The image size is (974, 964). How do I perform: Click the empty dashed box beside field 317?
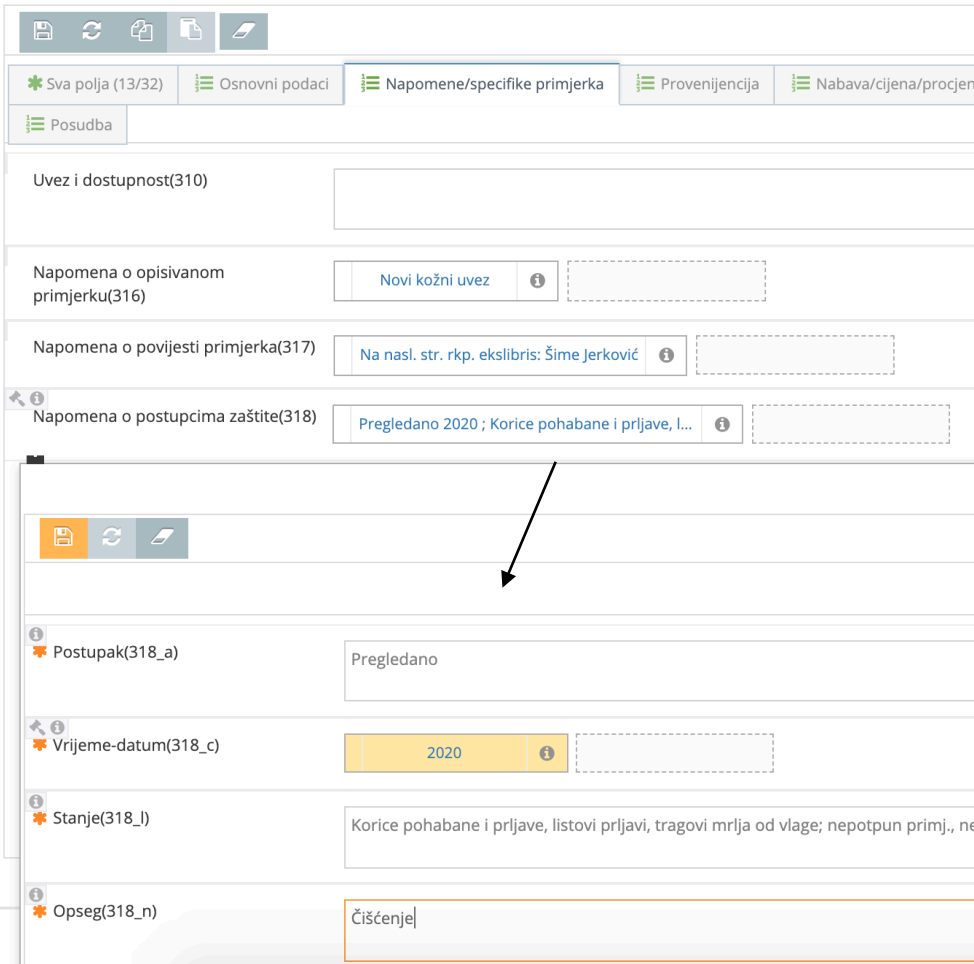(794, 355)
